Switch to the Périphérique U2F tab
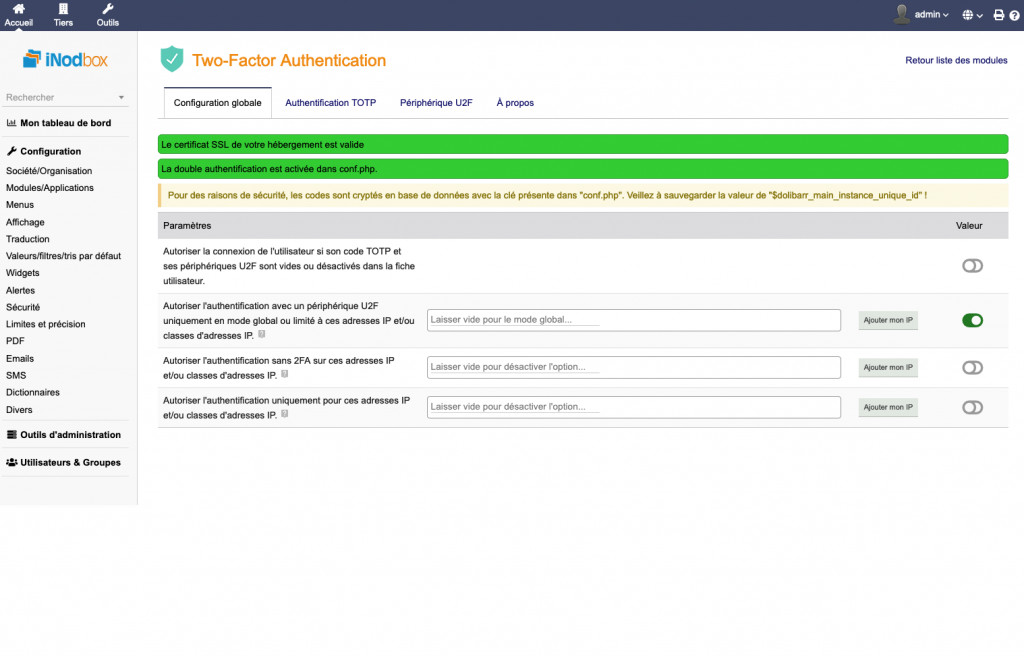 tap(436, 103)
